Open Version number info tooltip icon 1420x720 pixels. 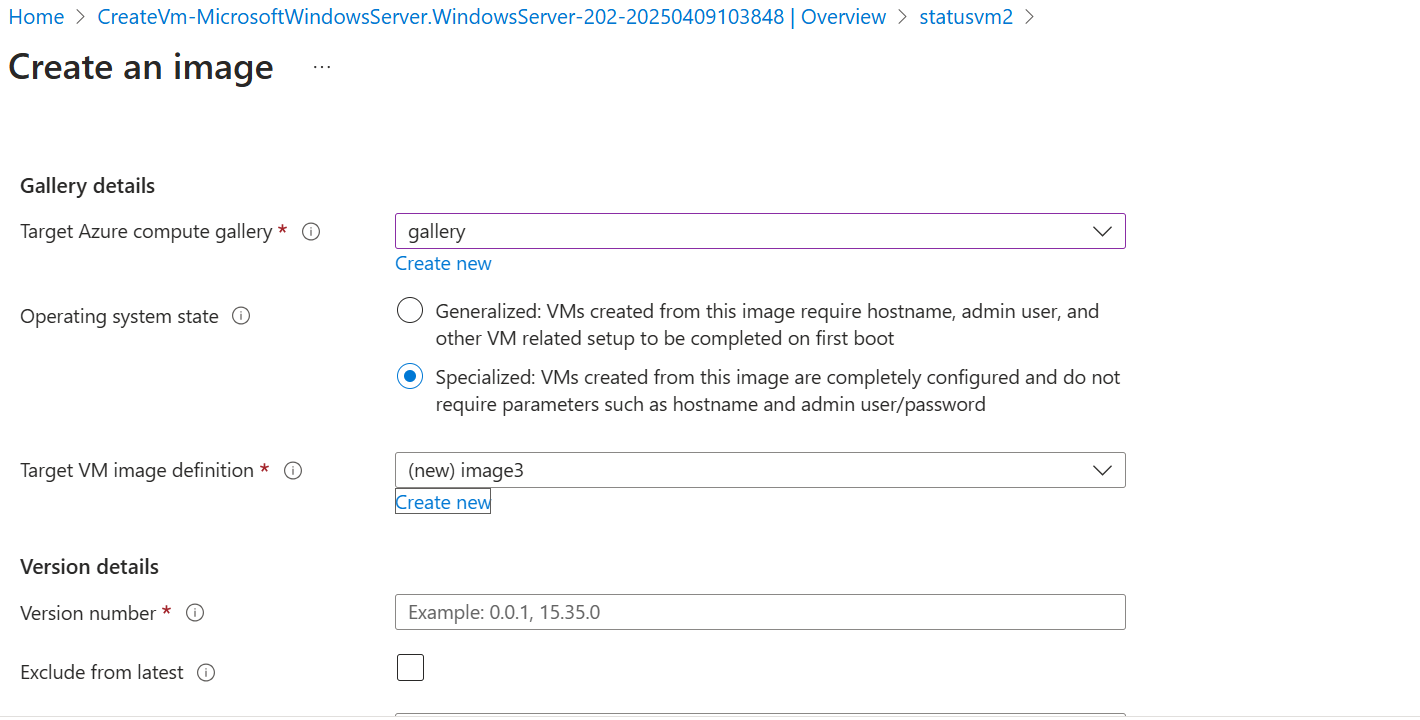point(195,613)
